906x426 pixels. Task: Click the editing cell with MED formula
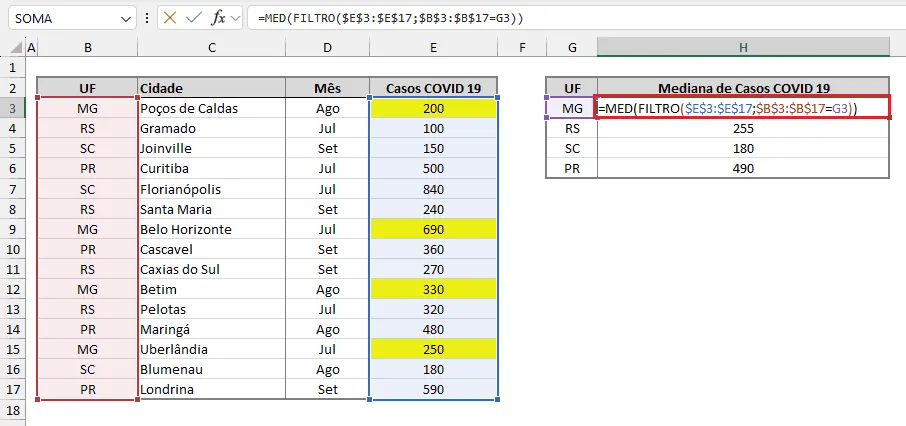click(x=743, y=108)
